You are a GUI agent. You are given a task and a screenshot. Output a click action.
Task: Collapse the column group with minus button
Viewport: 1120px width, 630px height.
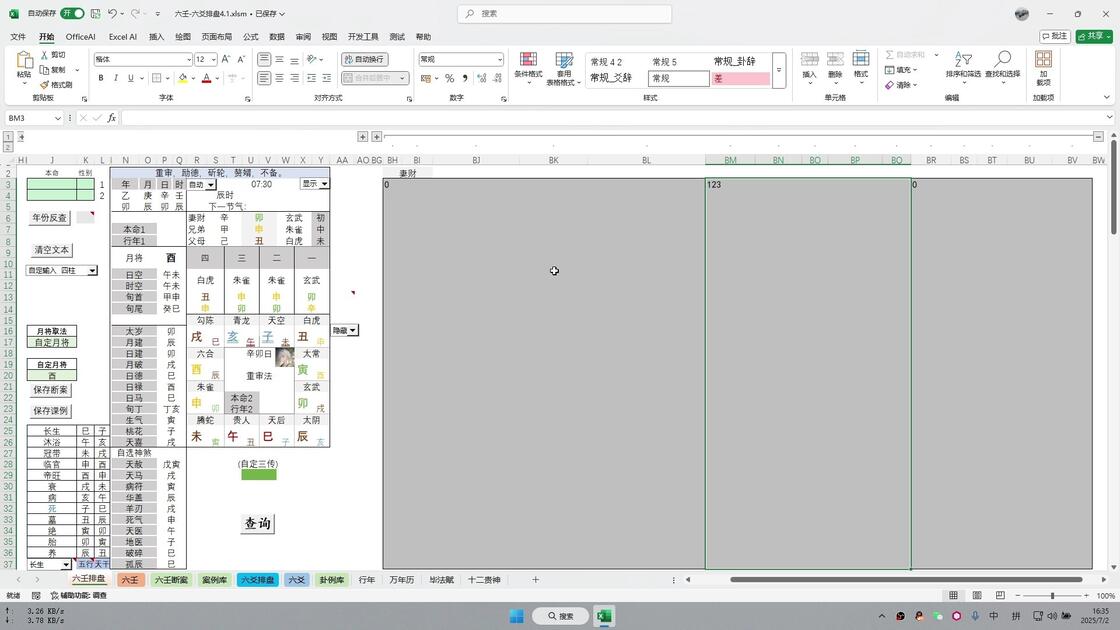pyautogui.click(x=1098, y=136)
